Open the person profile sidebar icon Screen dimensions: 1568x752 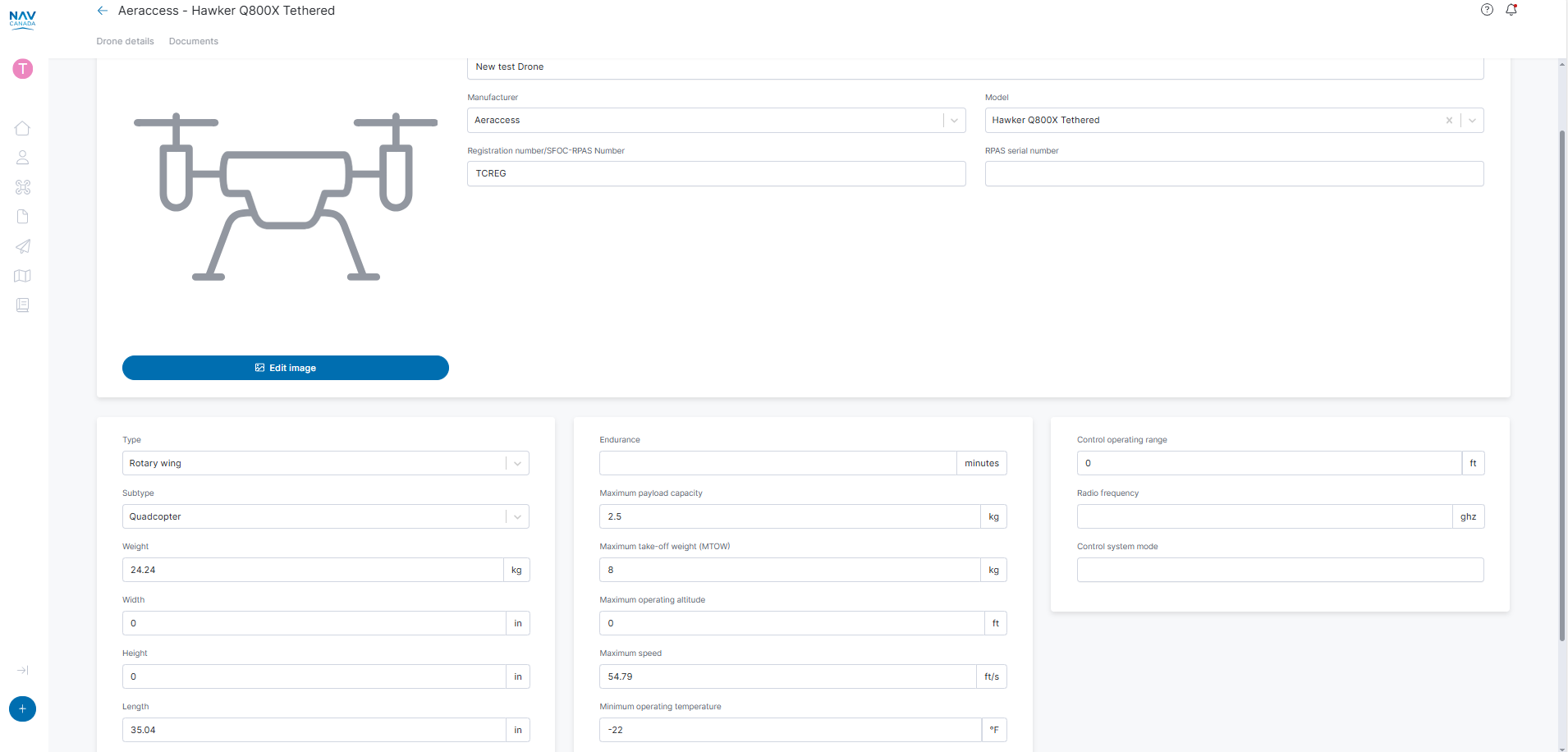tap(23, 158)
